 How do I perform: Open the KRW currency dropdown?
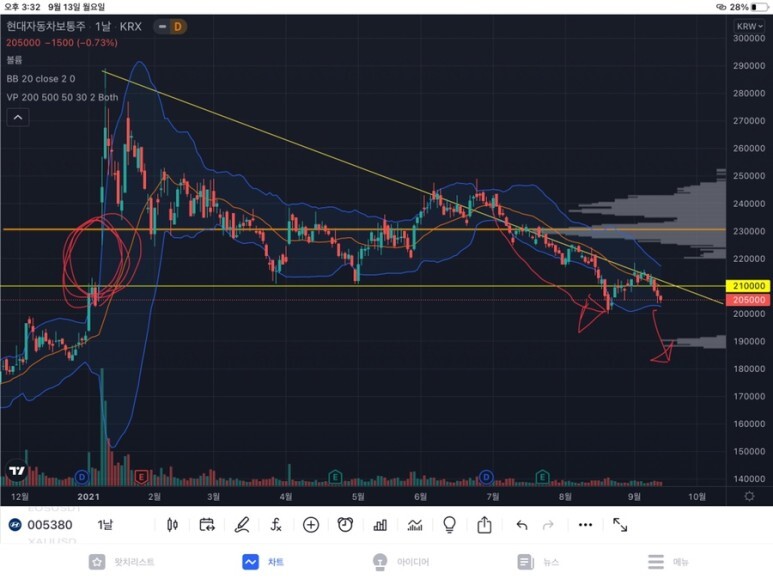click(749, 26)
